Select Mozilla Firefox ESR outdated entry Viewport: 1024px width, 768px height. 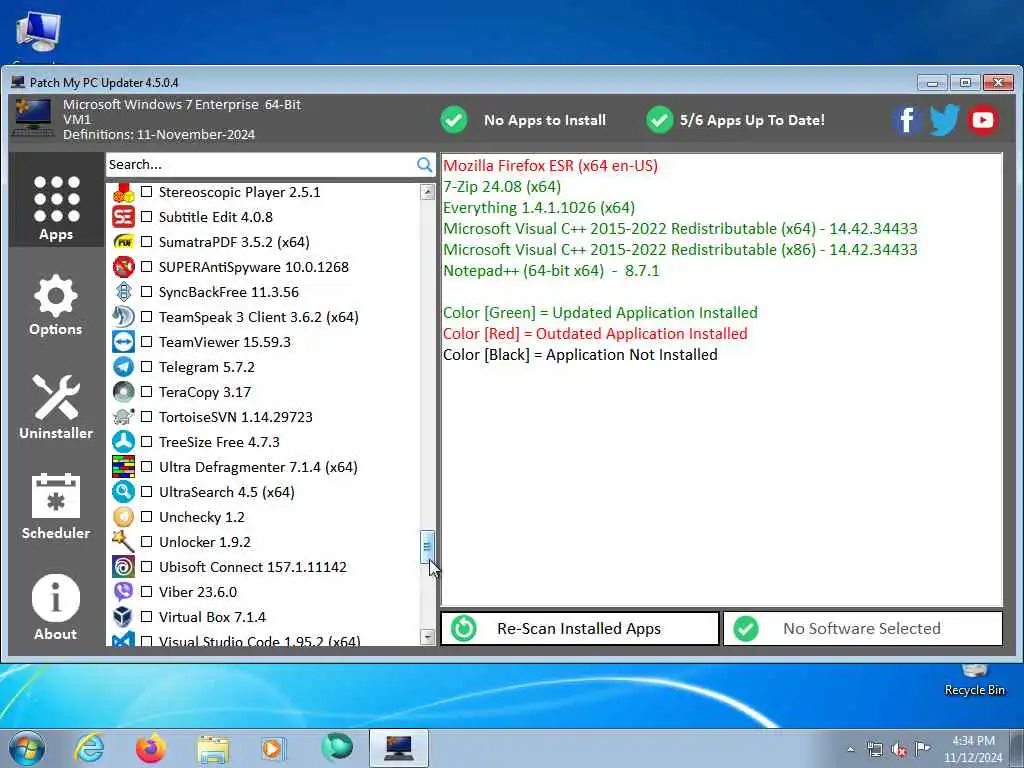[551, 165]
